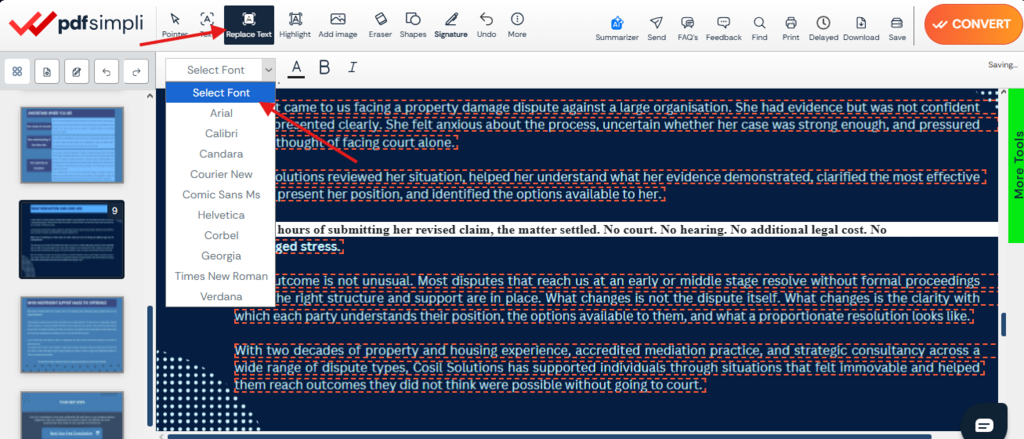Viewport: 1024px width, 439px height.
Task: Select the Highlight tool
Action: tap(295, 25)
